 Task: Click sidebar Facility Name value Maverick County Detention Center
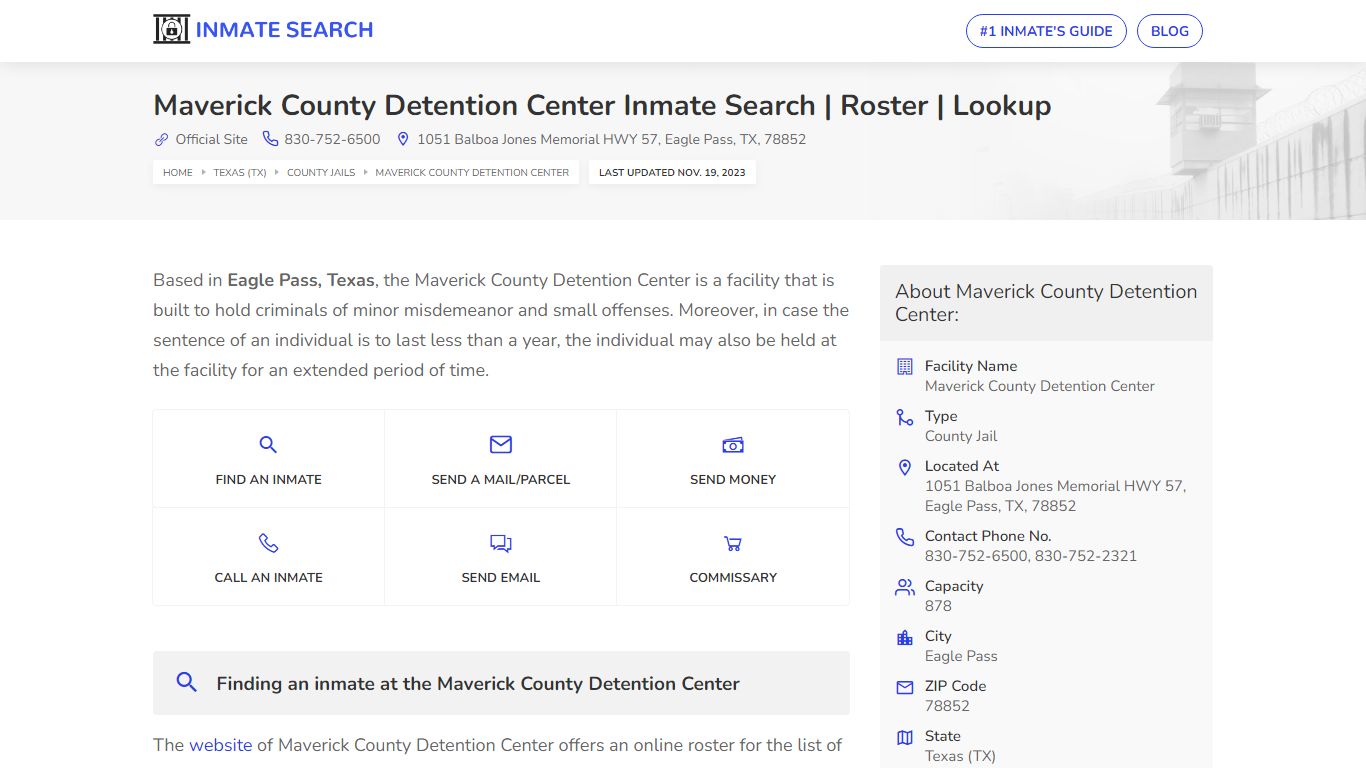click(x=1040, y=386)
